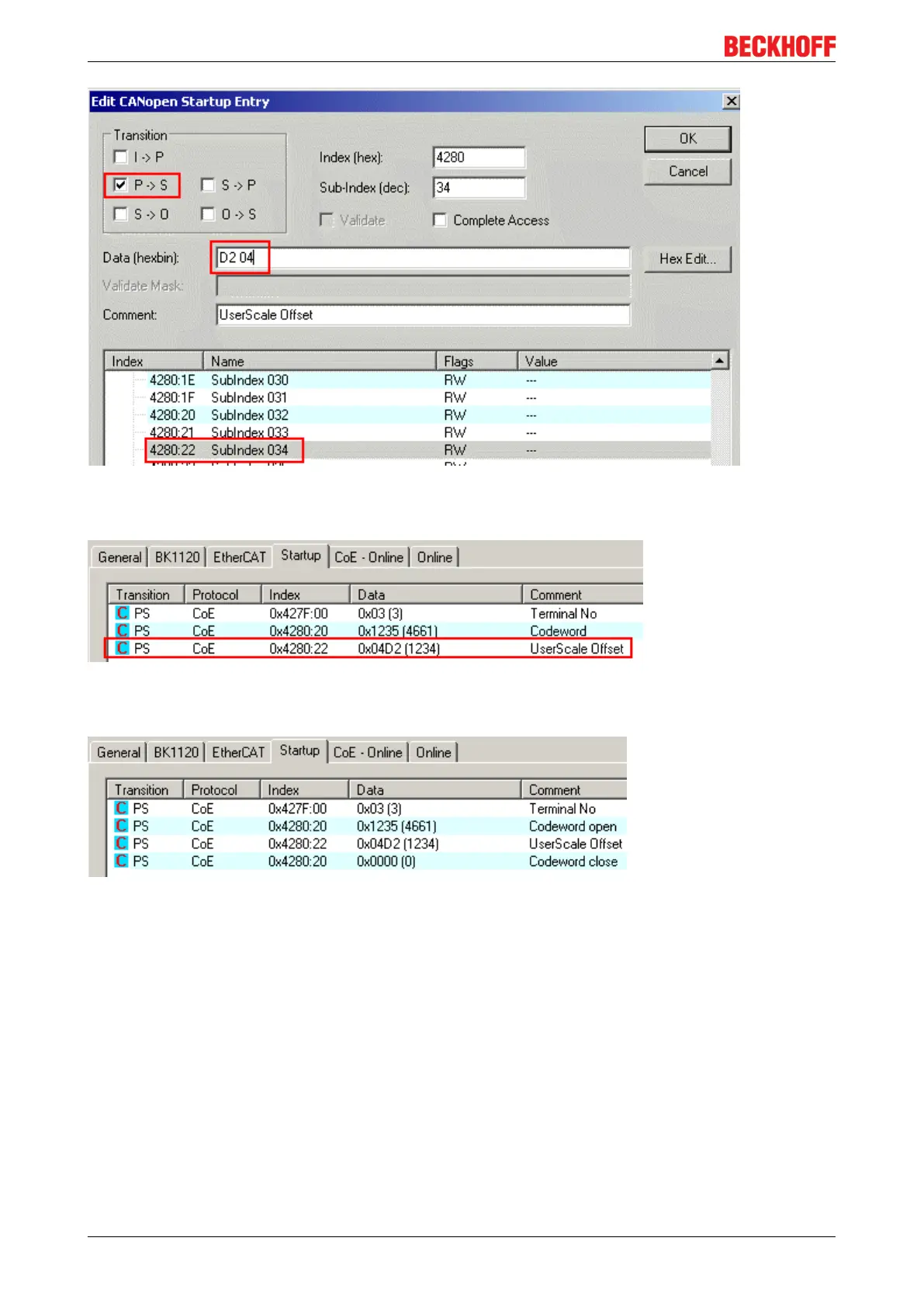Screen dimensions: 924x1307
Task: Click the Flags column header
Action: pos(477,362)
